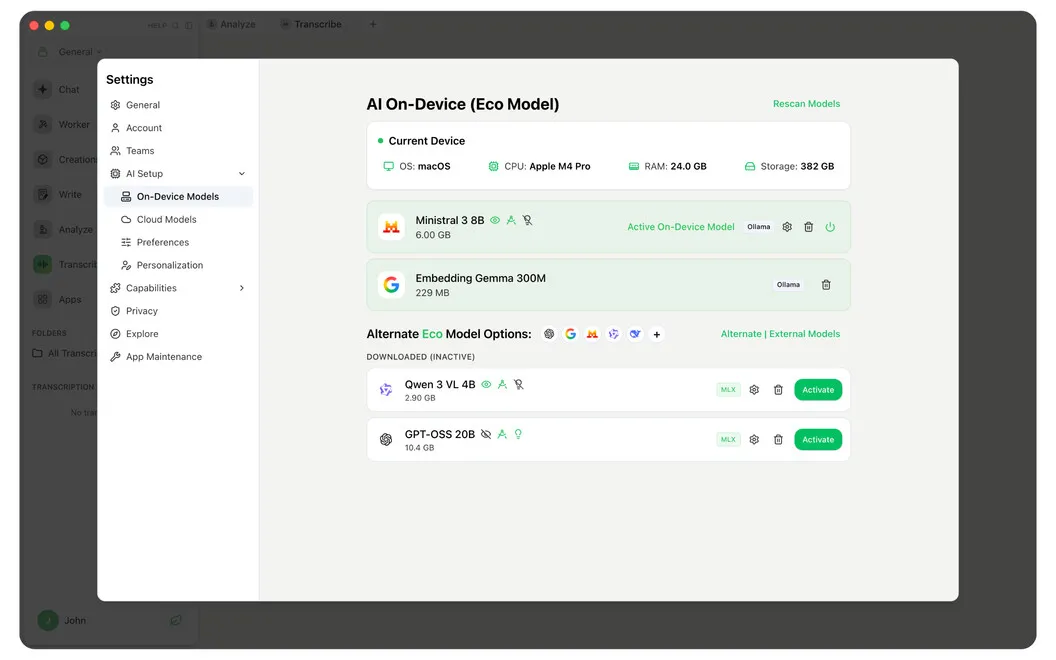Filter Eco options by Mistral icon

click(592, 334)
